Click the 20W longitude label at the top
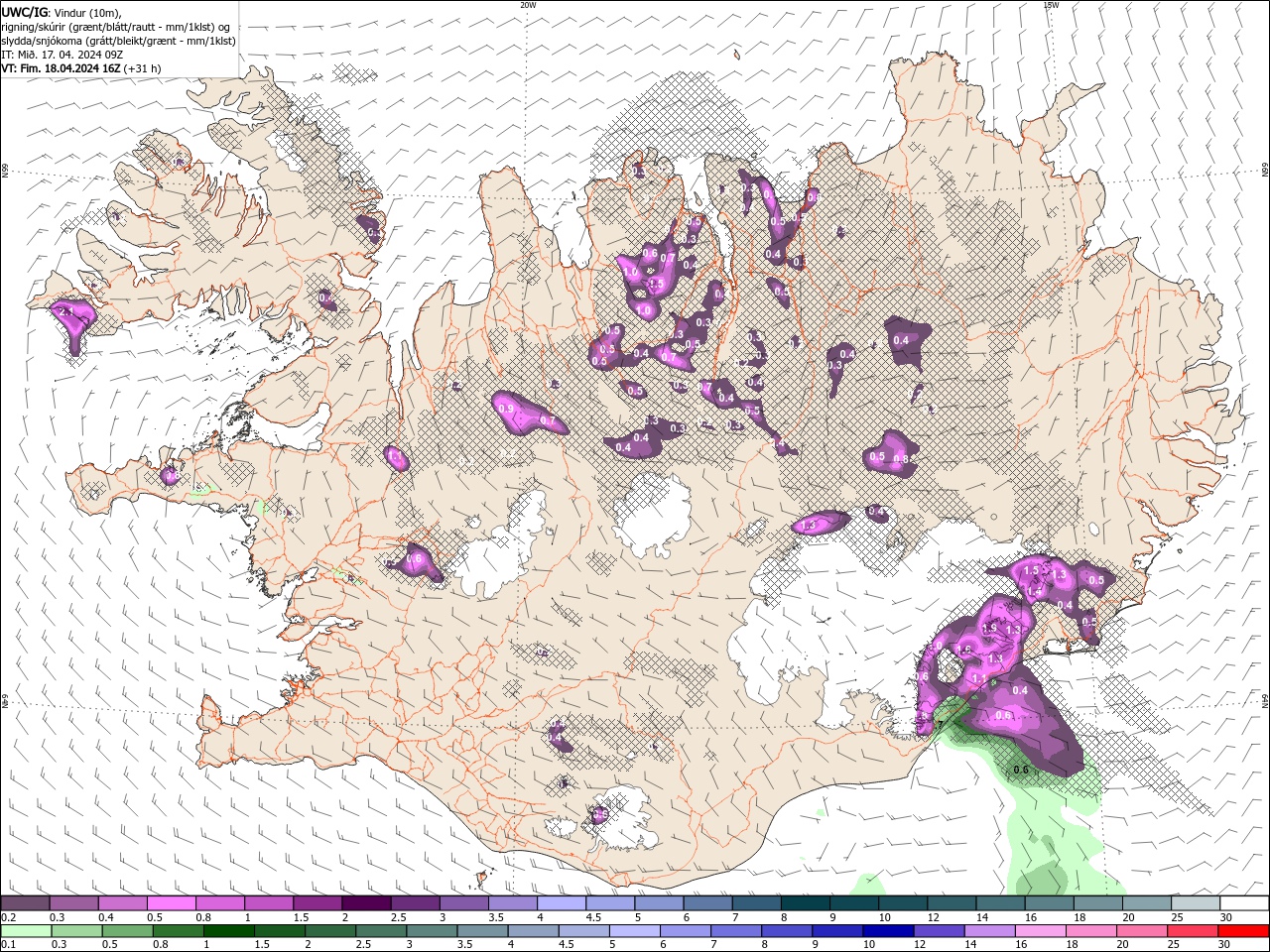The width and height of the screenshot is (1270, 952). [528, 5]
